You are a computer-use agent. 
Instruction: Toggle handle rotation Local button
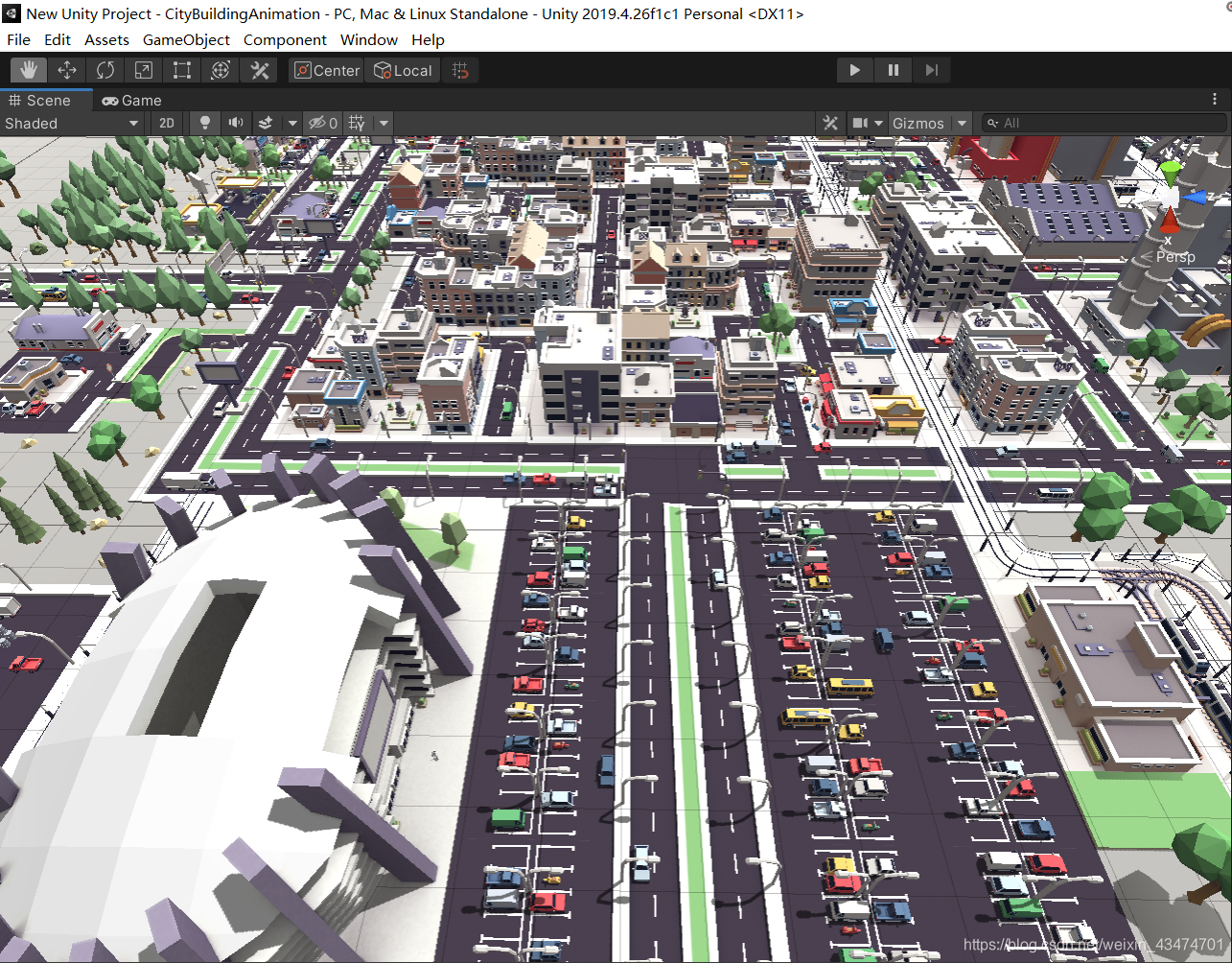tap(403, 70)
